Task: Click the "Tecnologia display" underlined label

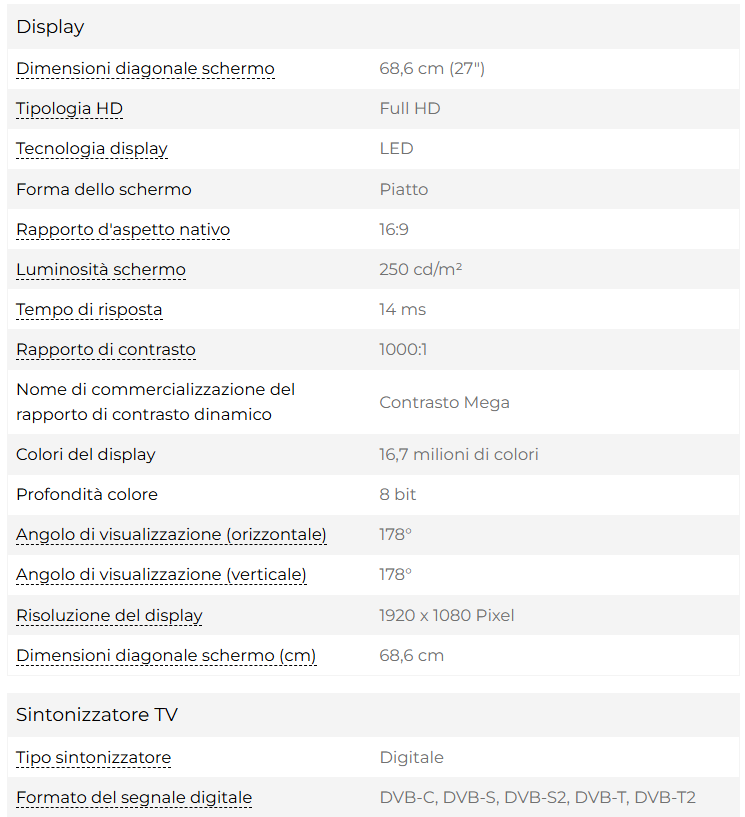Action: (92, 149)
